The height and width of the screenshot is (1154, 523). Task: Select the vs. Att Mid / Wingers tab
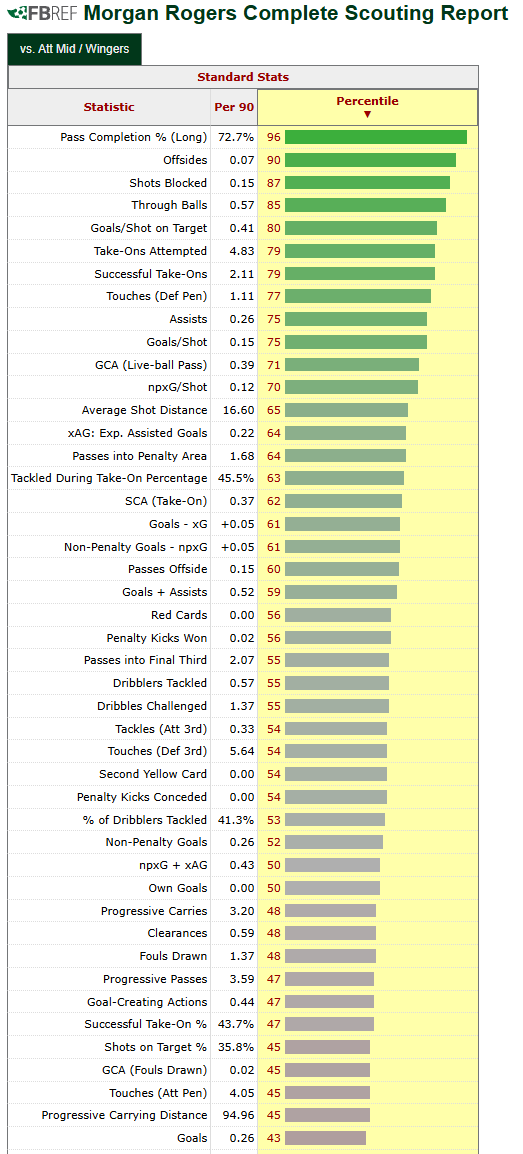click(74, 49)
